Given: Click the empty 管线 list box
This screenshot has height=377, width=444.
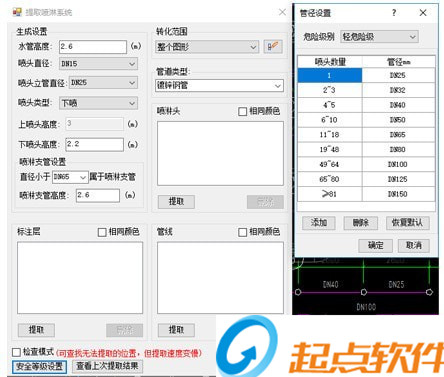Looking at the screenshot, I should (220, 278).
